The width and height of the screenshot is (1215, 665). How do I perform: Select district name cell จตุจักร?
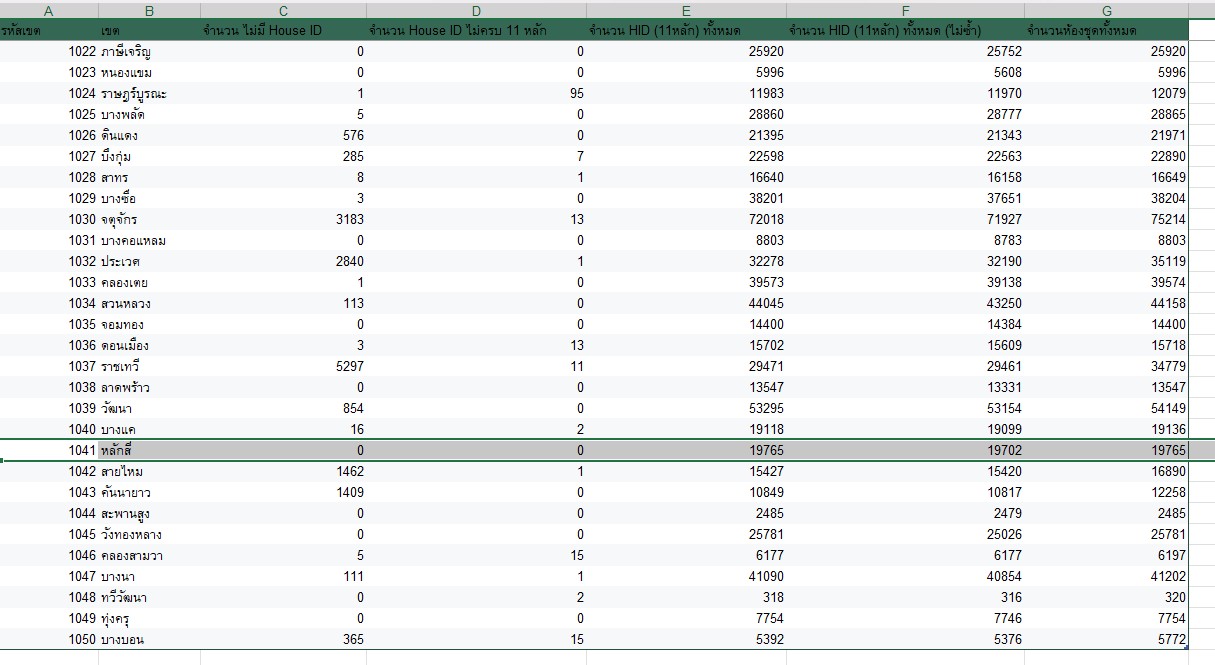pyautogui.click(x=149, y=219)
